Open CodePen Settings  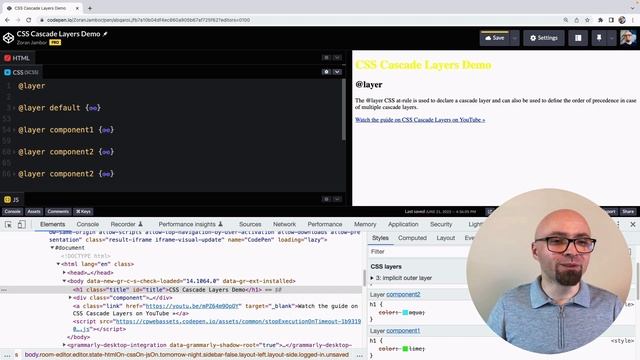544,38
